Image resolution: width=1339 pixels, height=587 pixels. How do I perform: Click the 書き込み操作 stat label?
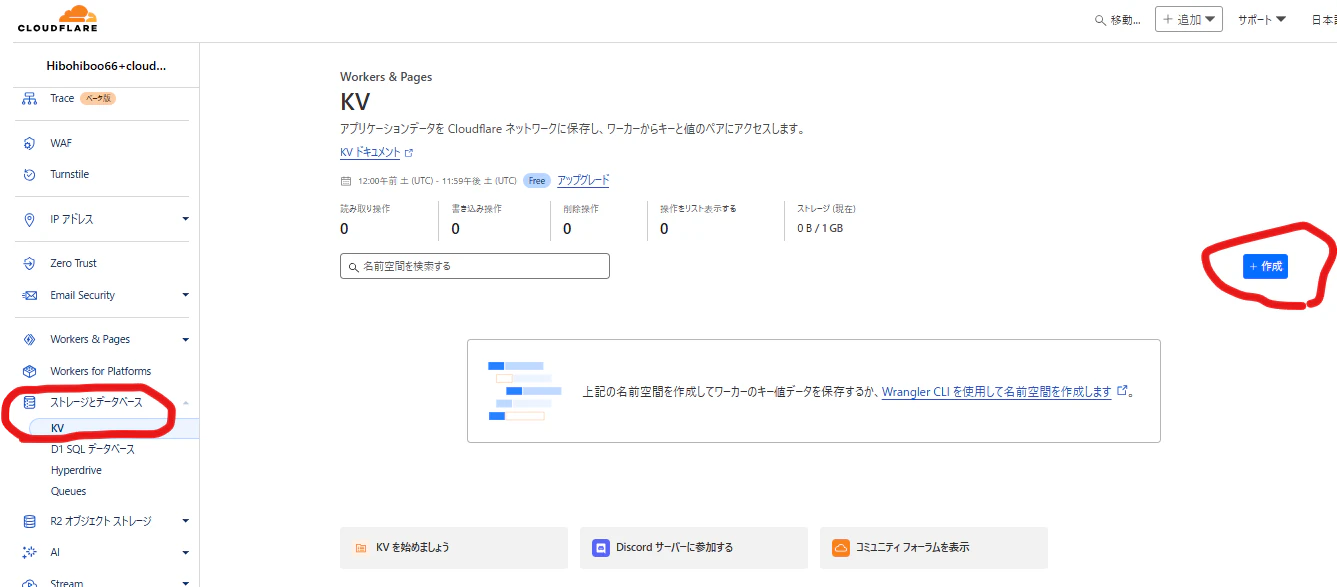point(476,209)
